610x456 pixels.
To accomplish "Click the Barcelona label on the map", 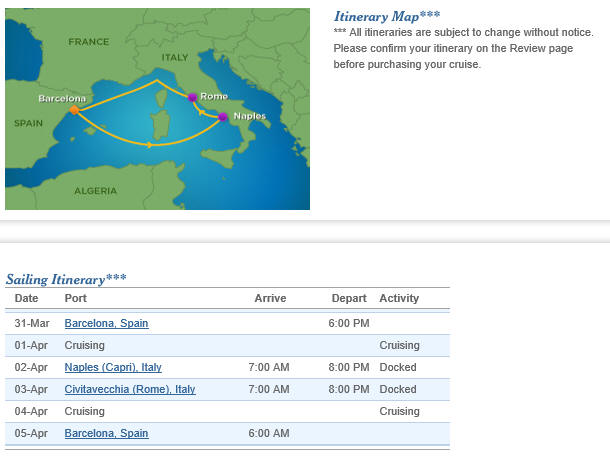I will [62, 98].
